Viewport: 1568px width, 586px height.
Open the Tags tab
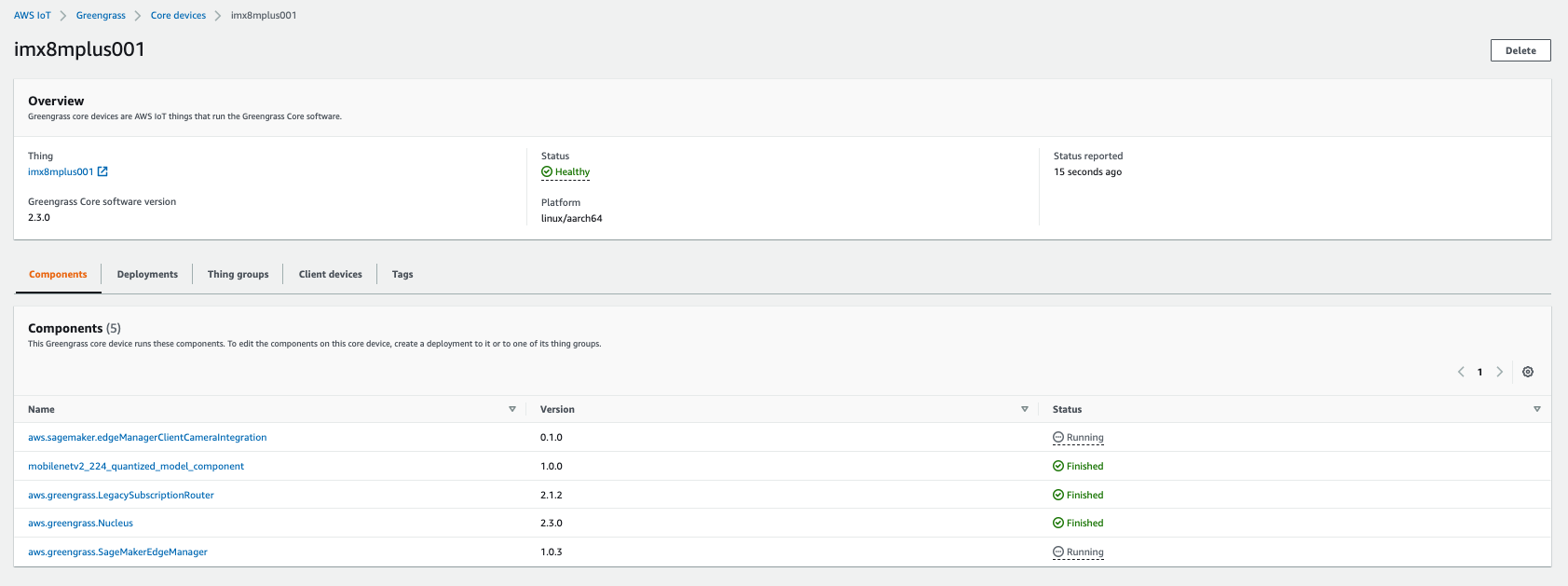(402, 274)
